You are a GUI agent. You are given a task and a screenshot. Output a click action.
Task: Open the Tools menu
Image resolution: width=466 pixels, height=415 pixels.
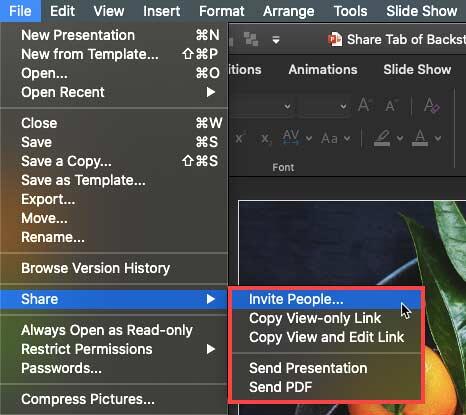350,11
